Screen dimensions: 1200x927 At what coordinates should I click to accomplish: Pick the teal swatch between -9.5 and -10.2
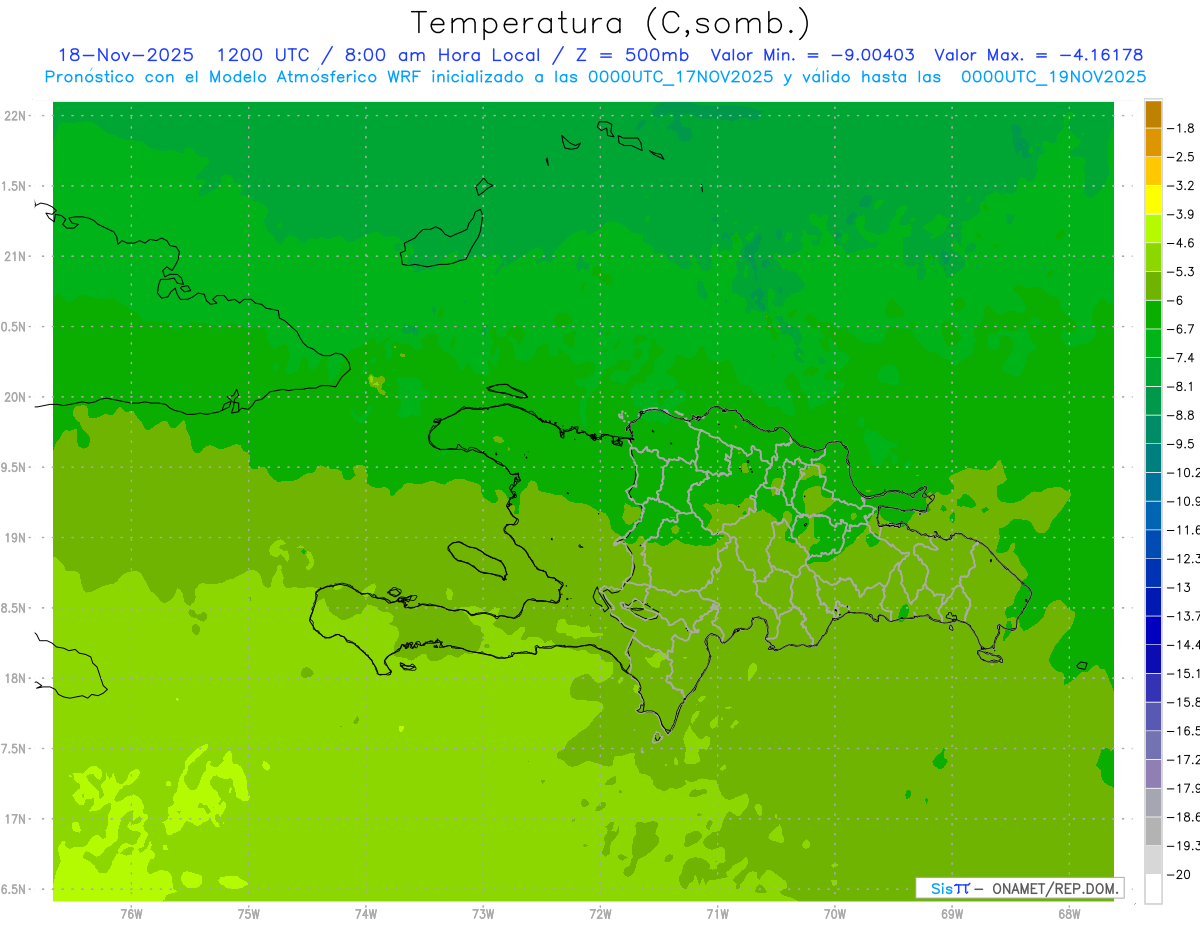[1153, 458]
